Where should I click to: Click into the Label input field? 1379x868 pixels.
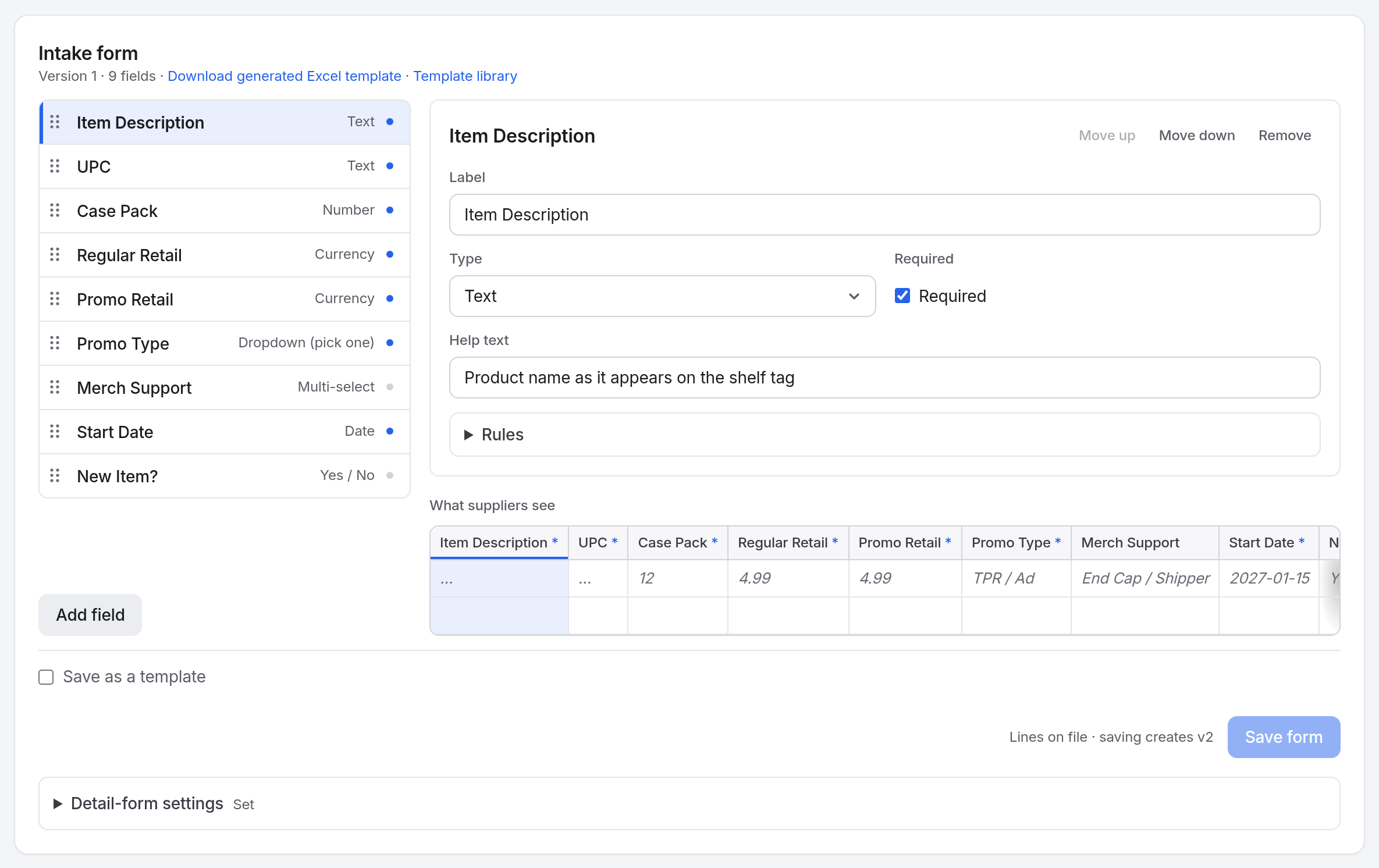pyautogui.click(x=884, y=215)
